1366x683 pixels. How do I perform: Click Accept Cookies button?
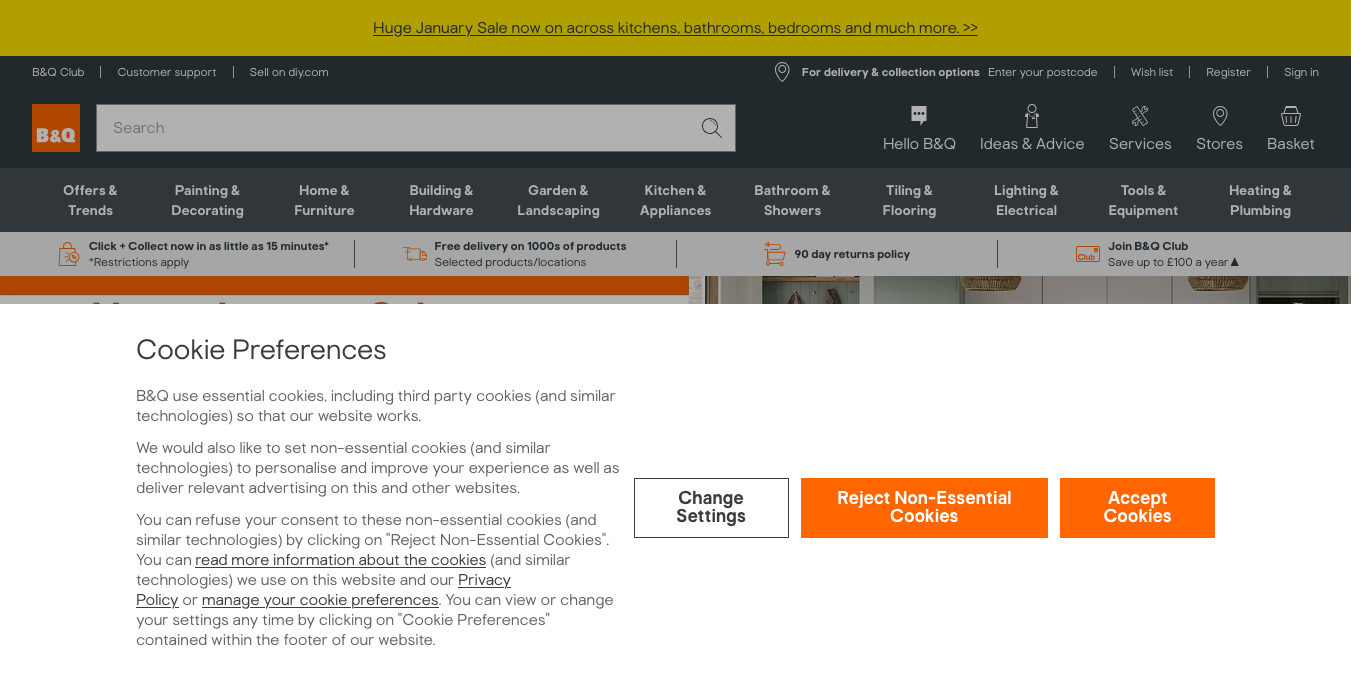pyautogui.click(x=1137, y=508)
